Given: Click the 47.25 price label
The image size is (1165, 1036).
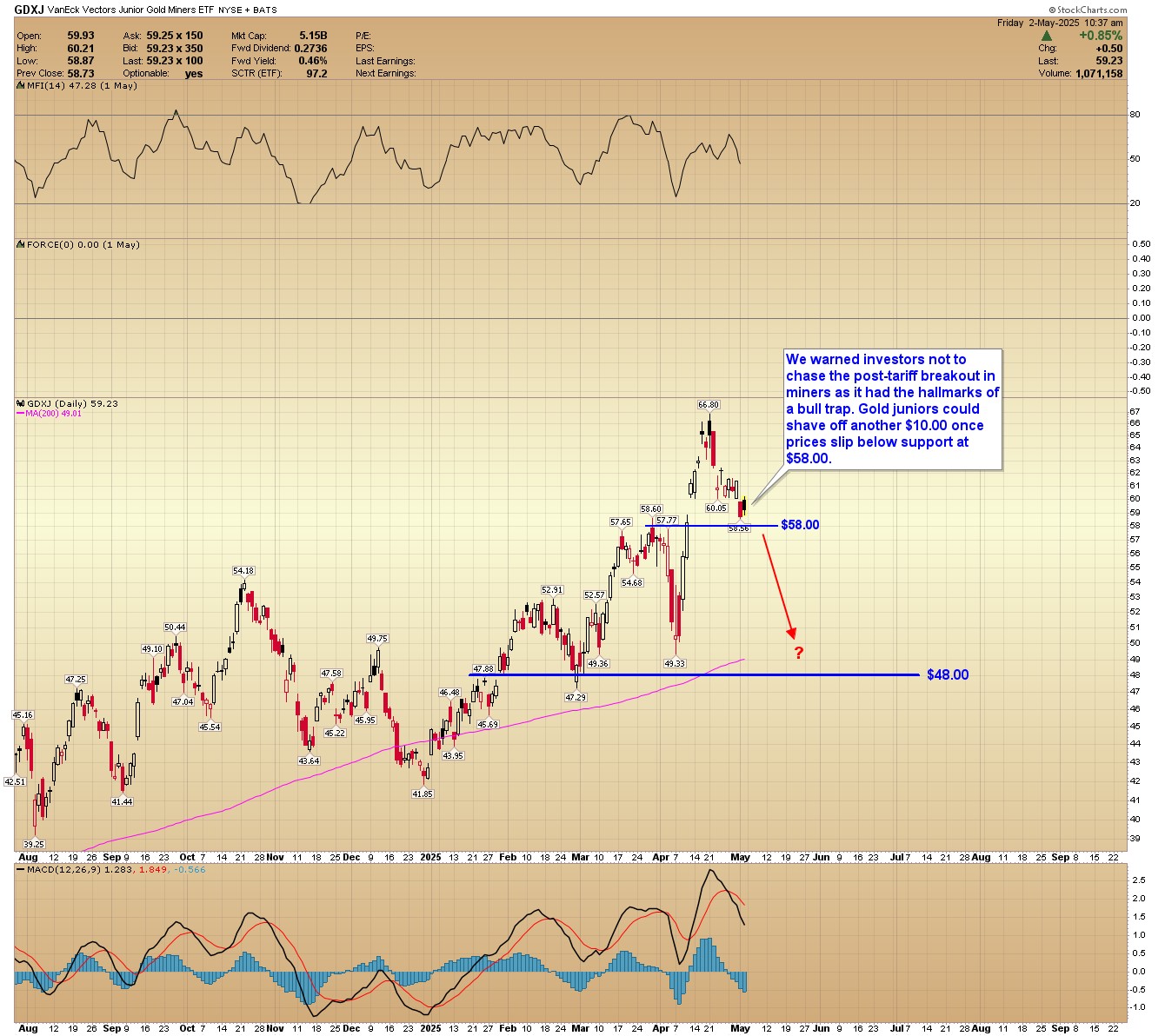Looking at the screenshot, I should [76, 680].
